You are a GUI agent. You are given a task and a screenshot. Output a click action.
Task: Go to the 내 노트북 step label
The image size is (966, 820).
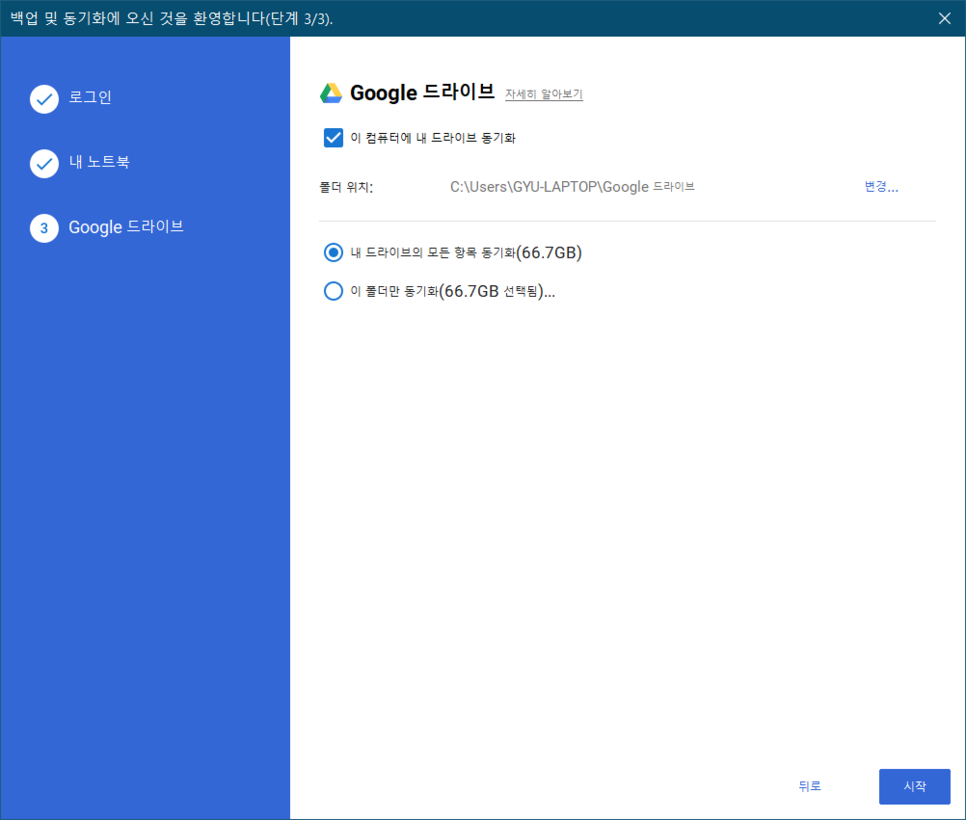(x=99, y=162)
